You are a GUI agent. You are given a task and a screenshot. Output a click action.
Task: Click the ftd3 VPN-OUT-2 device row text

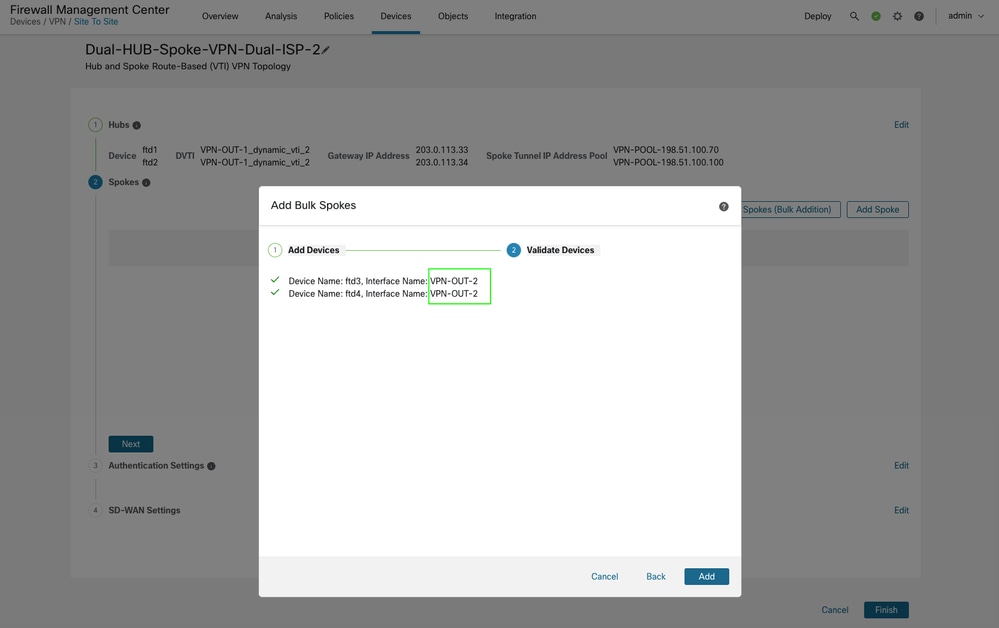click(383, 281)
